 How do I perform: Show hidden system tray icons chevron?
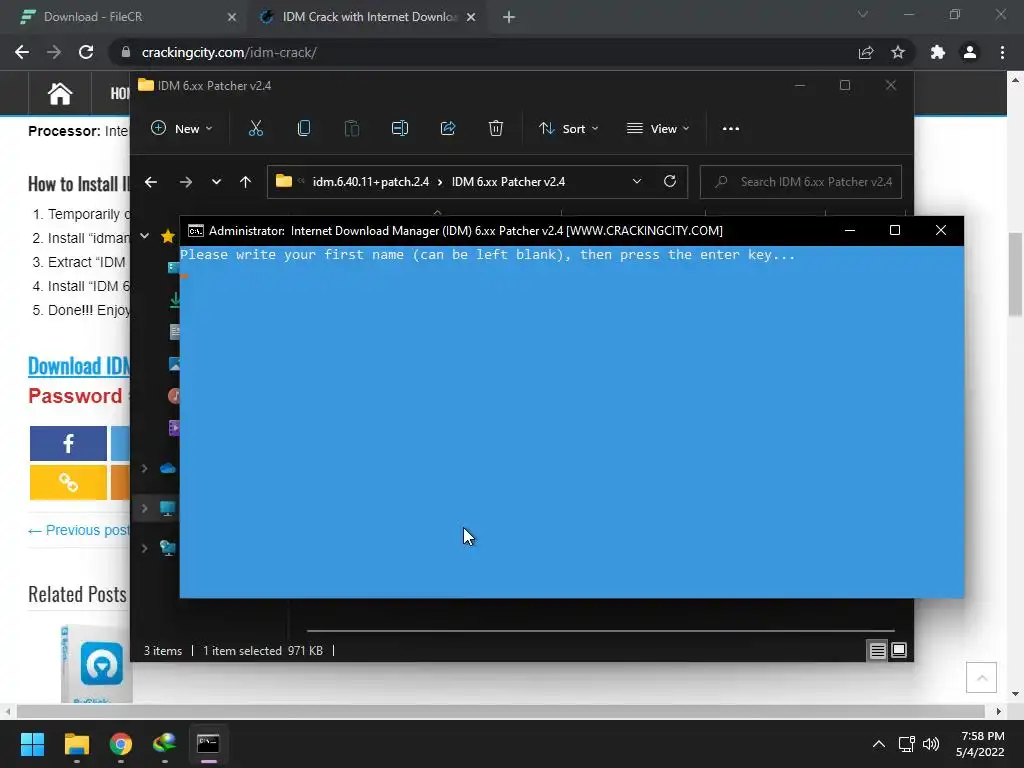[x=879, y=744]
